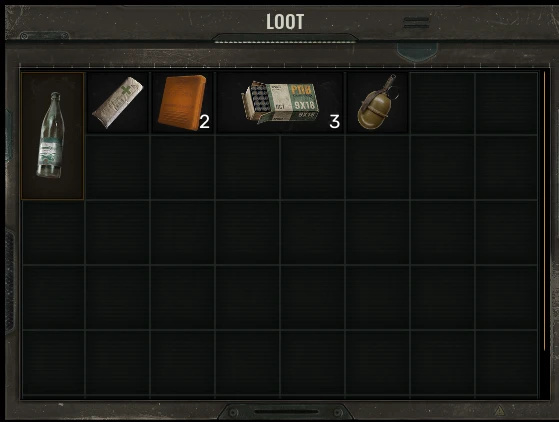Click the bottom center panel handle
This screenshot has width=559, height=422.
[x=286, y=412]
